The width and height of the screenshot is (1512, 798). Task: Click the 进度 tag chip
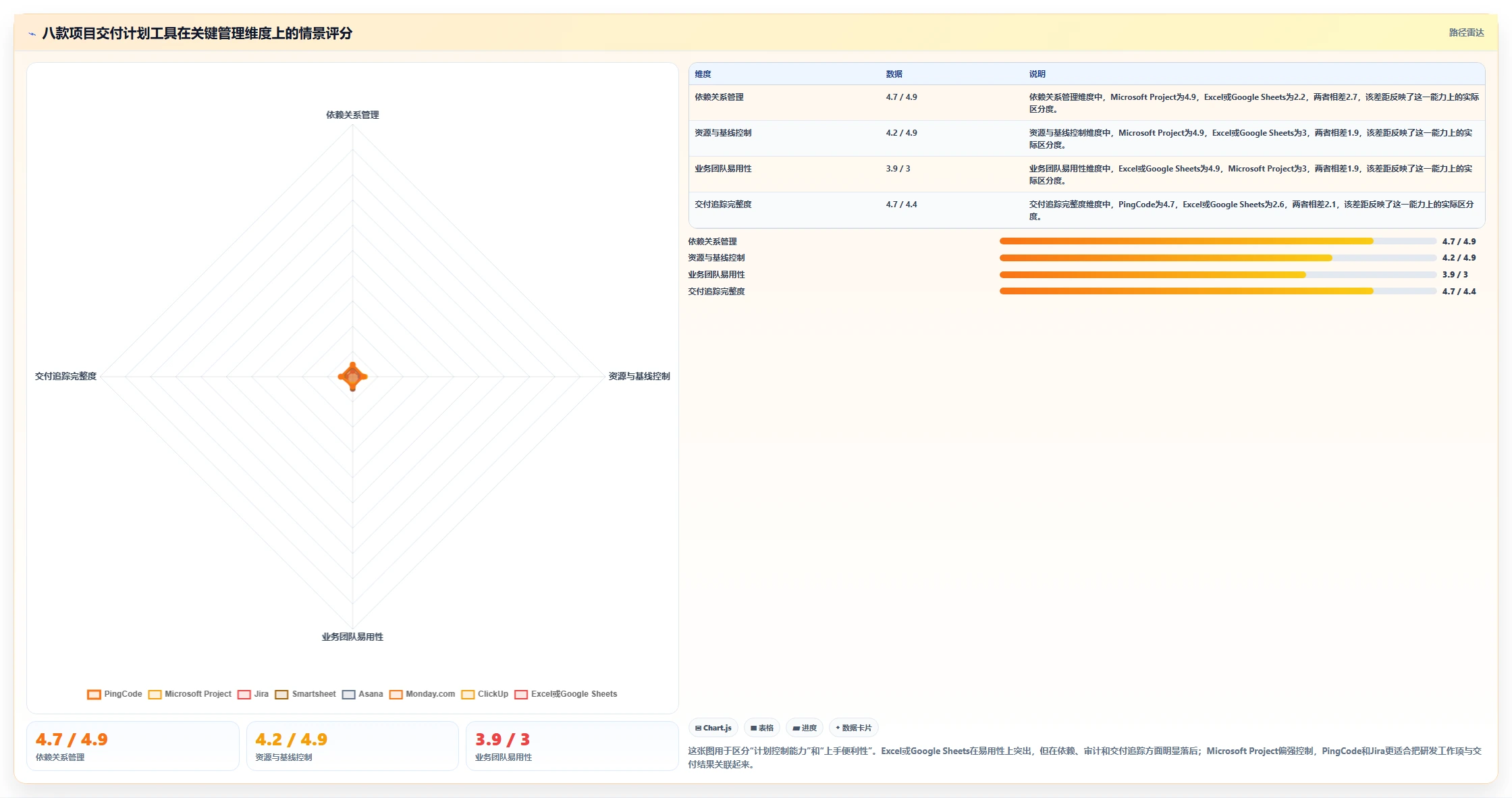805,728
